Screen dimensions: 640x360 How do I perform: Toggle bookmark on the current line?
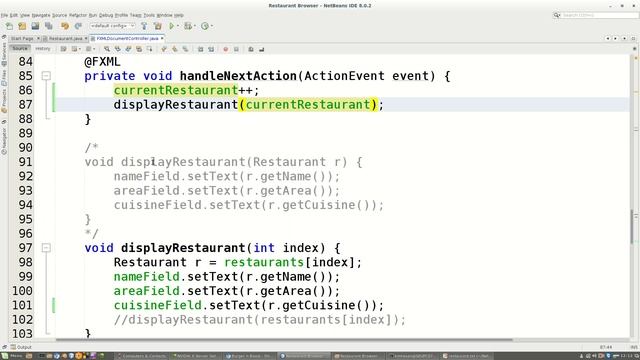[185, 49]
